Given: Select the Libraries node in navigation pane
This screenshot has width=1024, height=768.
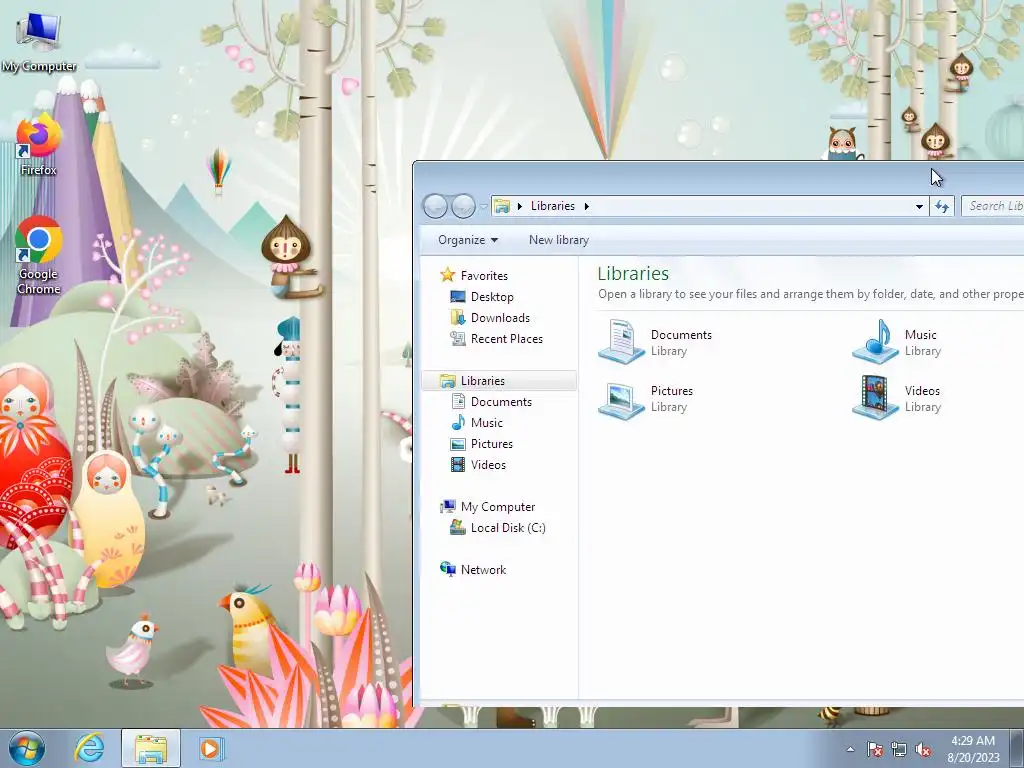Looking at the screenshot, I should click(x=500, y=381).
